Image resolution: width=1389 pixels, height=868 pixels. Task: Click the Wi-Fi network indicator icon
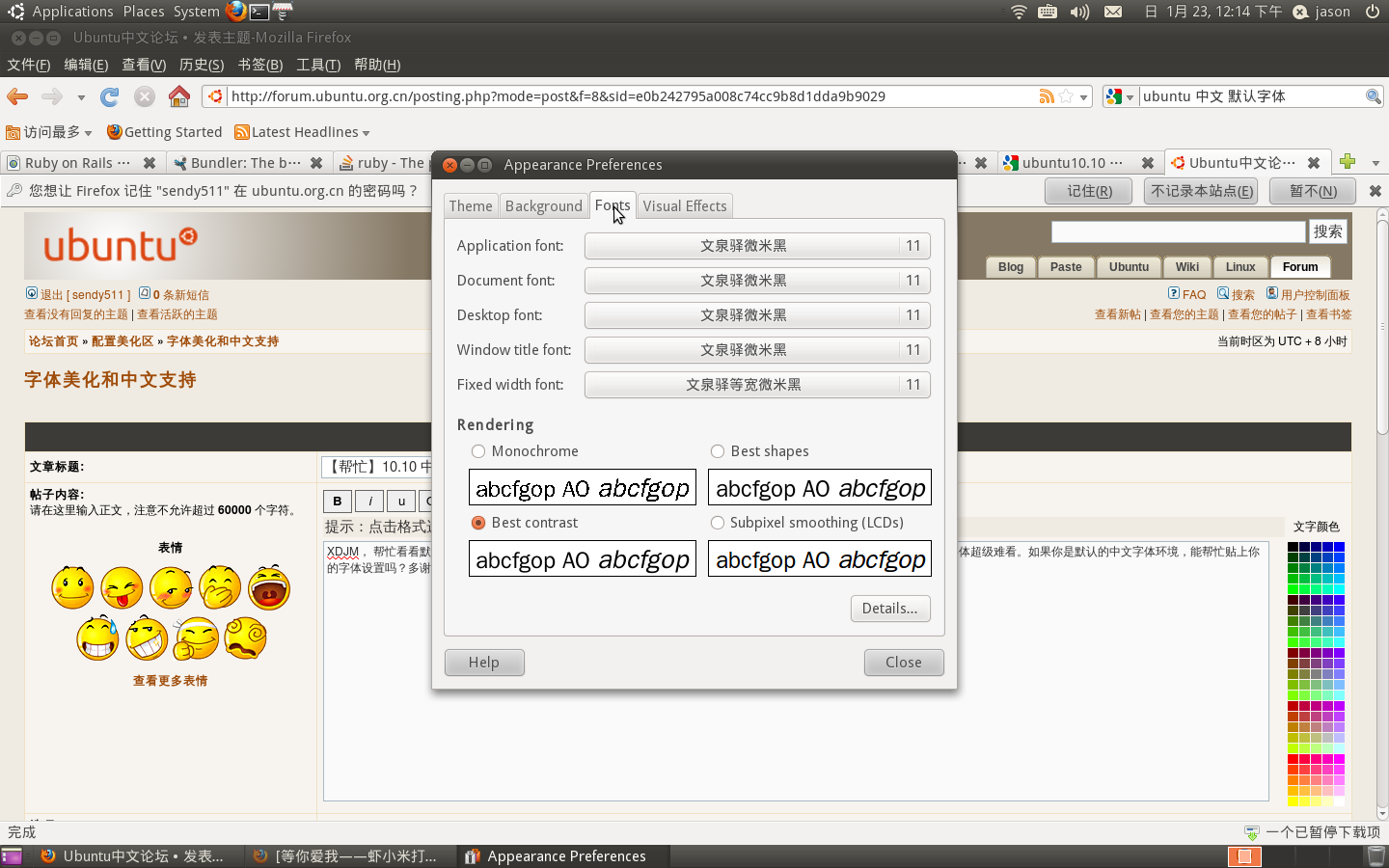(1019, 12)
